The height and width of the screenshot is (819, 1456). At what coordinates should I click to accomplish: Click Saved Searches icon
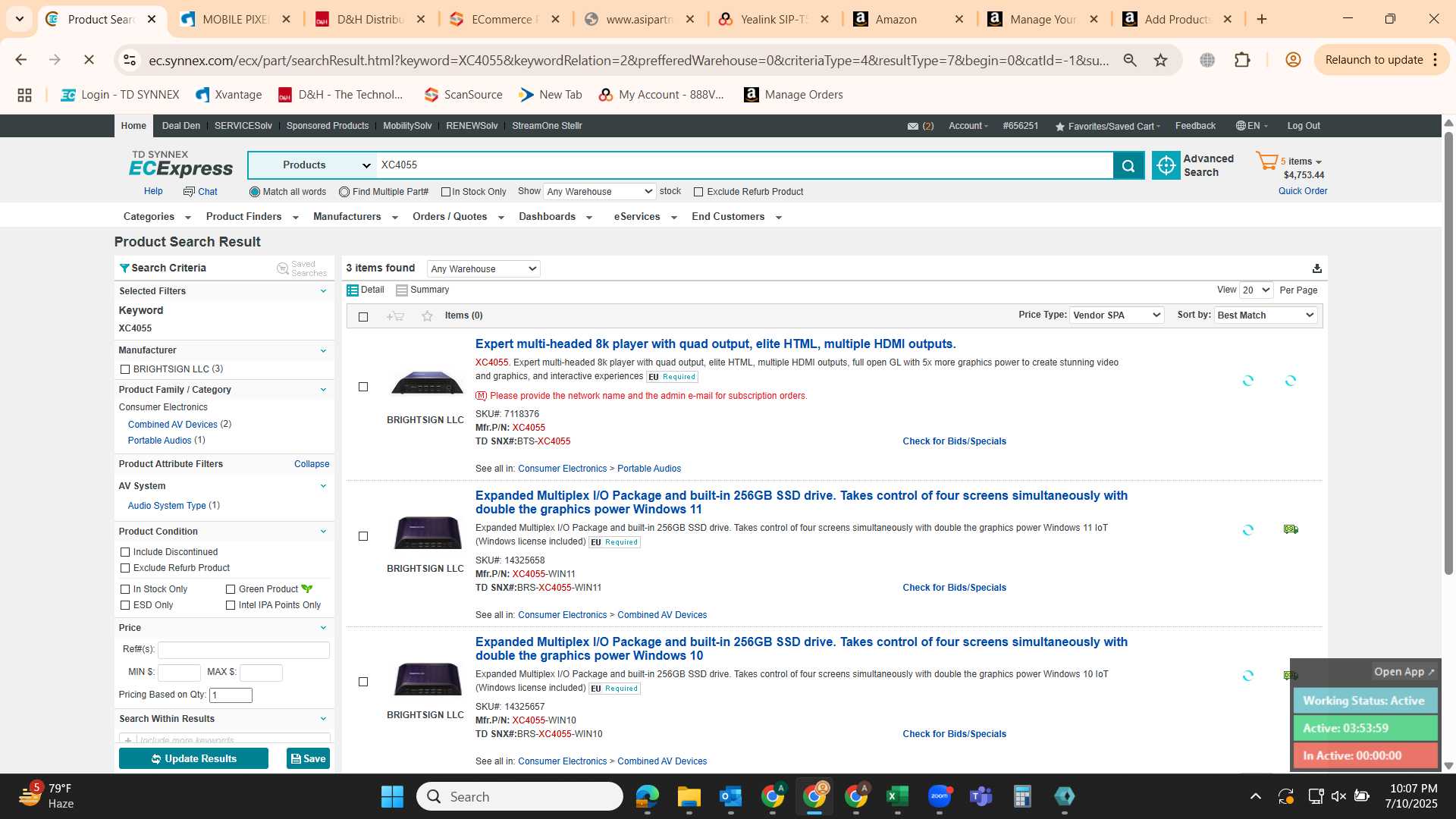pos(283,268)
